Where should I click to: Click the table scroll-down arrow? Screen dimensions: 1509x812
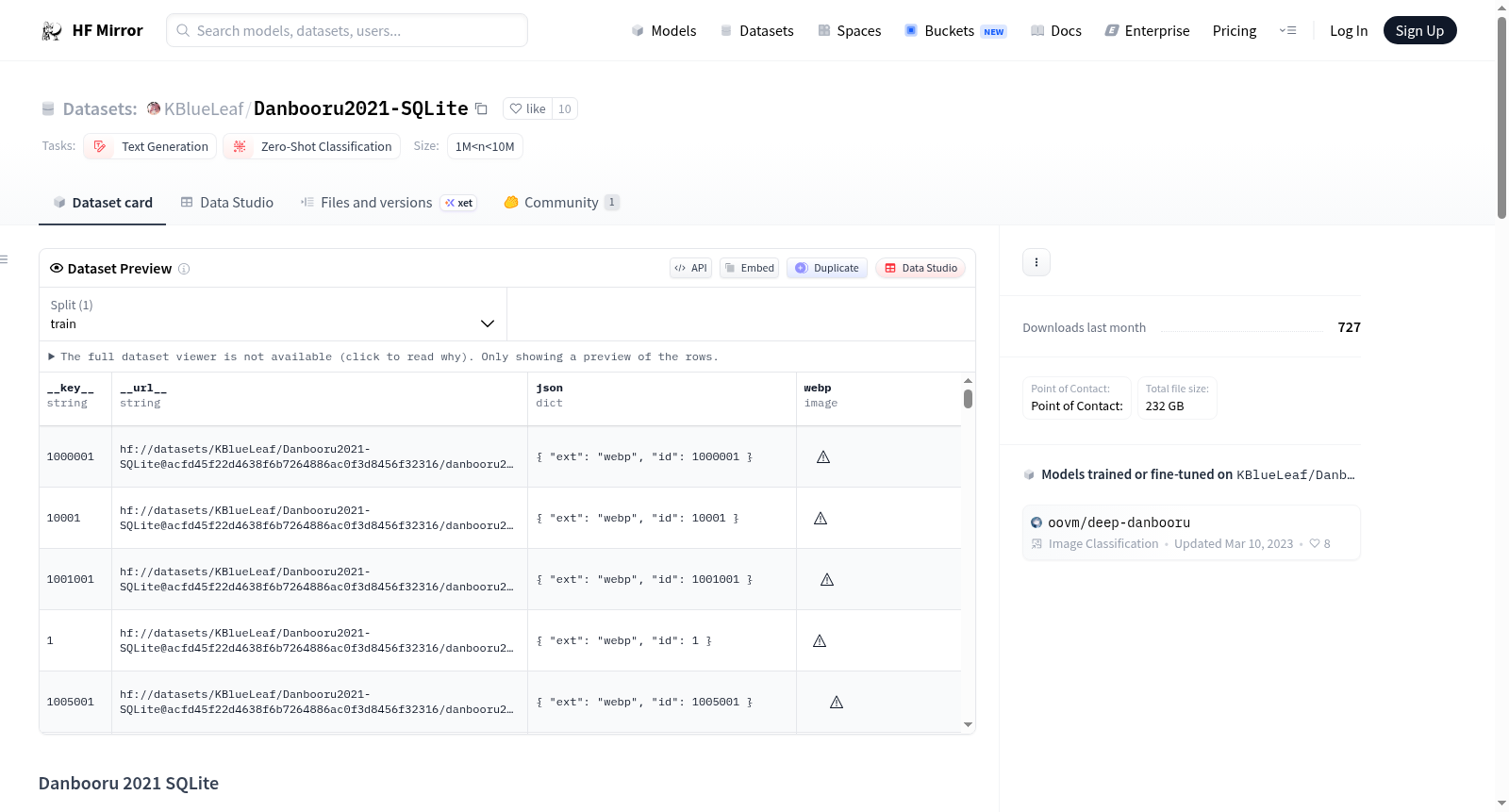968,725
